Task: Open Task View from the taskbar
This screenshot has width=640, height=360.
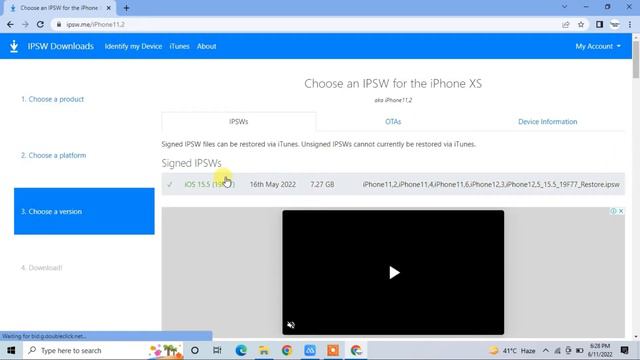Action: point(217,350)
